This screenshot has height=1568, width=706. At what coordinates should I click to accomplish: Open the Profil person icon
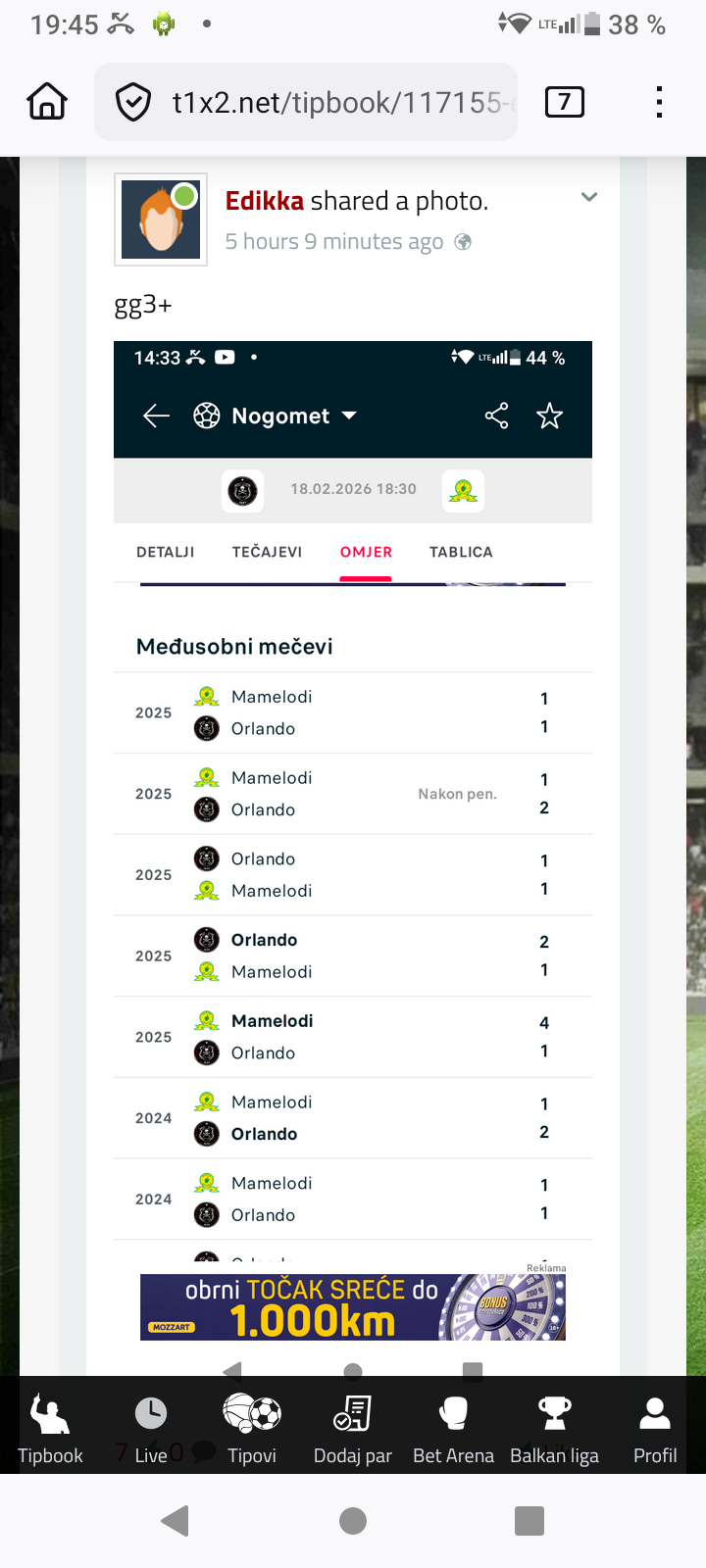tap(655, 1429)
